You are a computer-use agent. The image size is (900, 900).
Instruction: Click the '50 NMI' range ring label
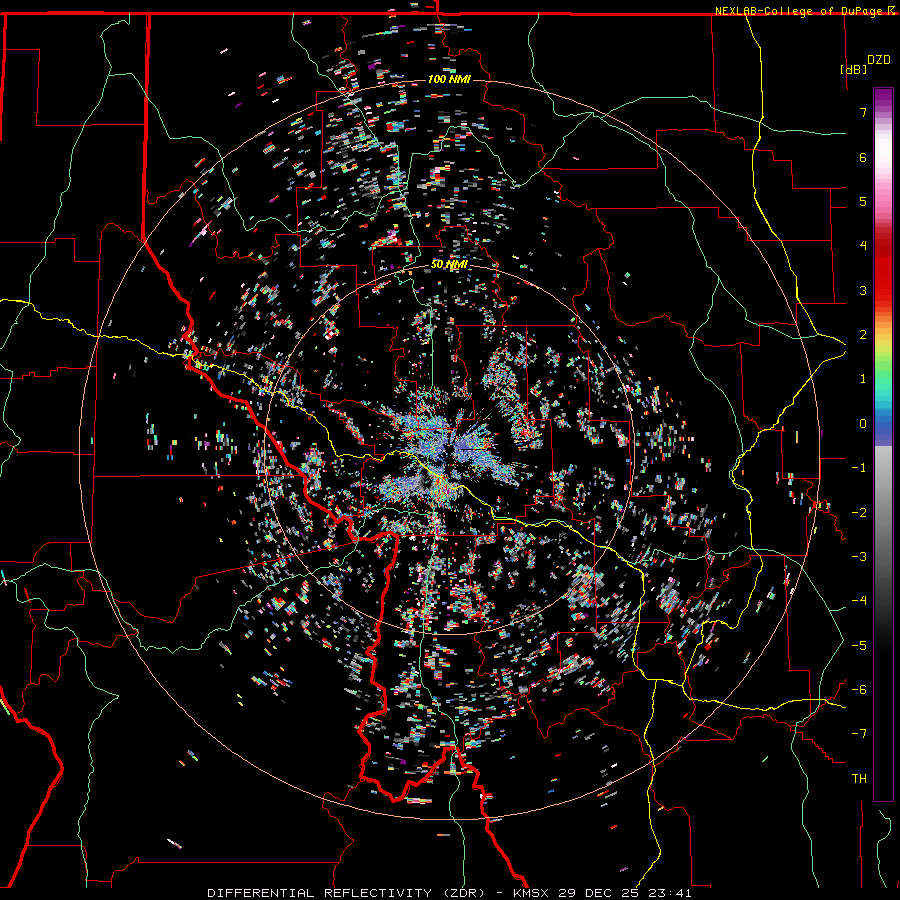[x=449, y=264]
